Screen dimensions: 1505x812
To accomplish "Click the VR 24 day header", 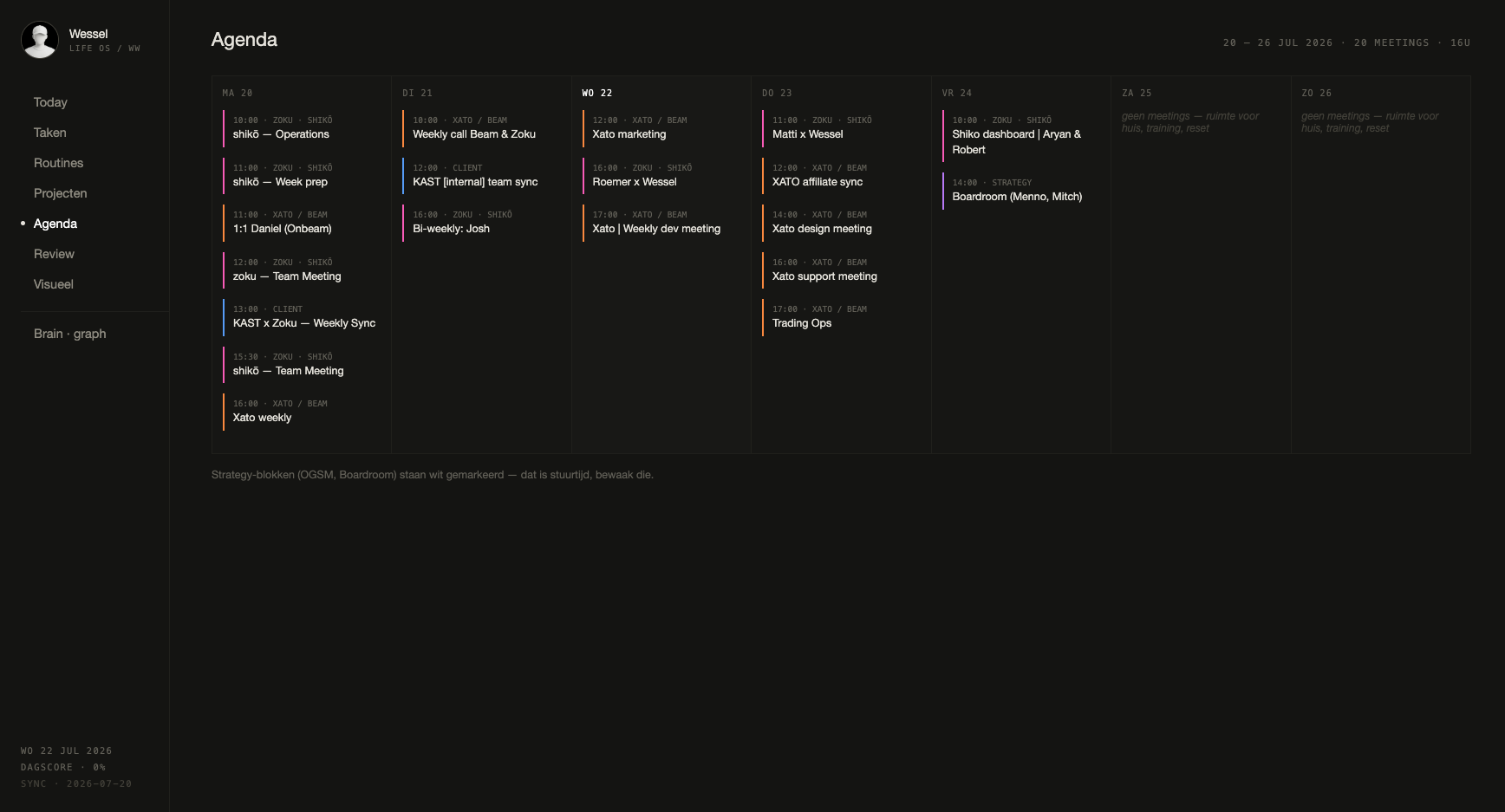I will click(x=957, y=93).
